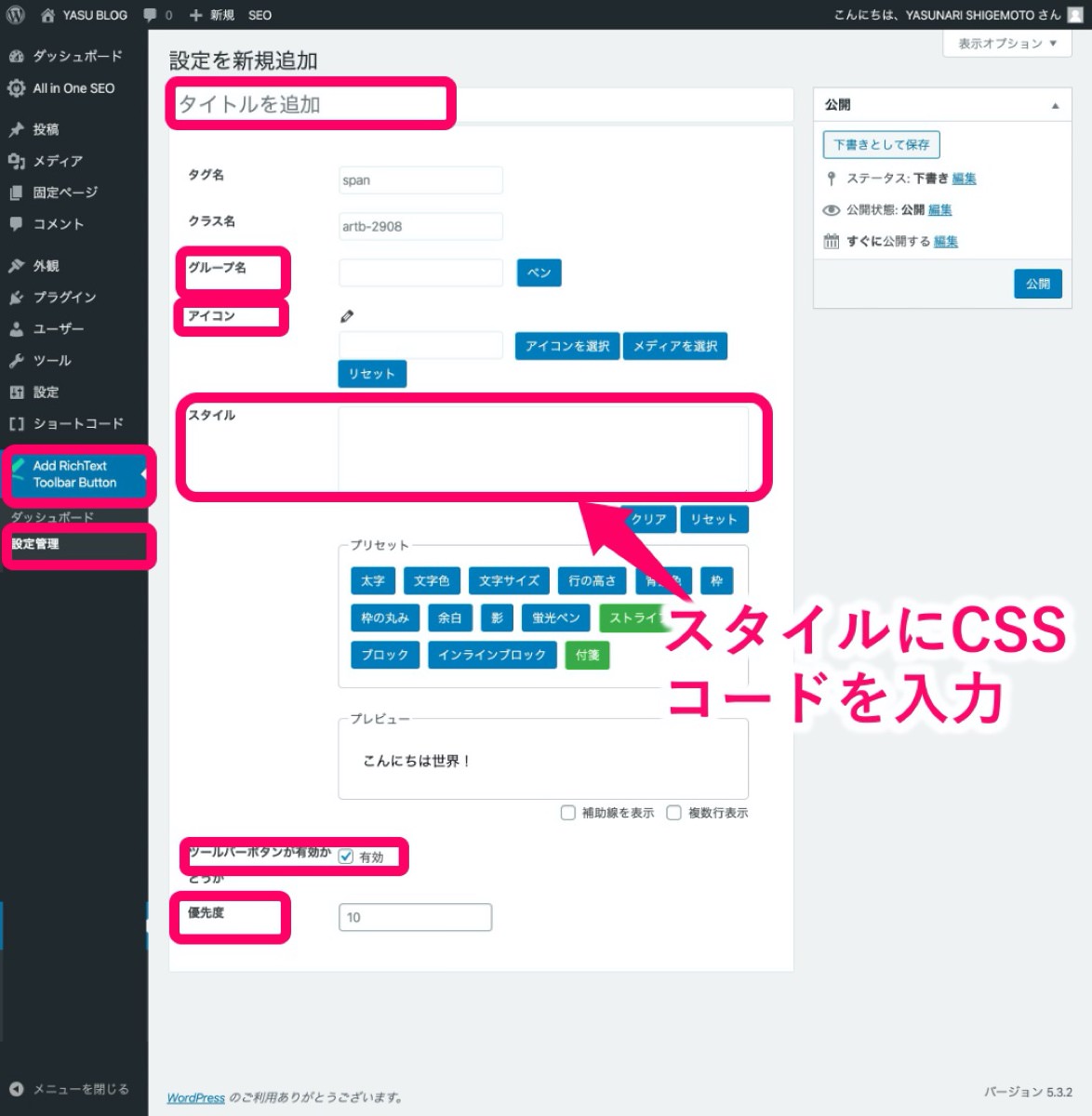Screen dimensions: 1092x1116
Task: Click the ペン button beside group name
Action: (x=539, y=272)
